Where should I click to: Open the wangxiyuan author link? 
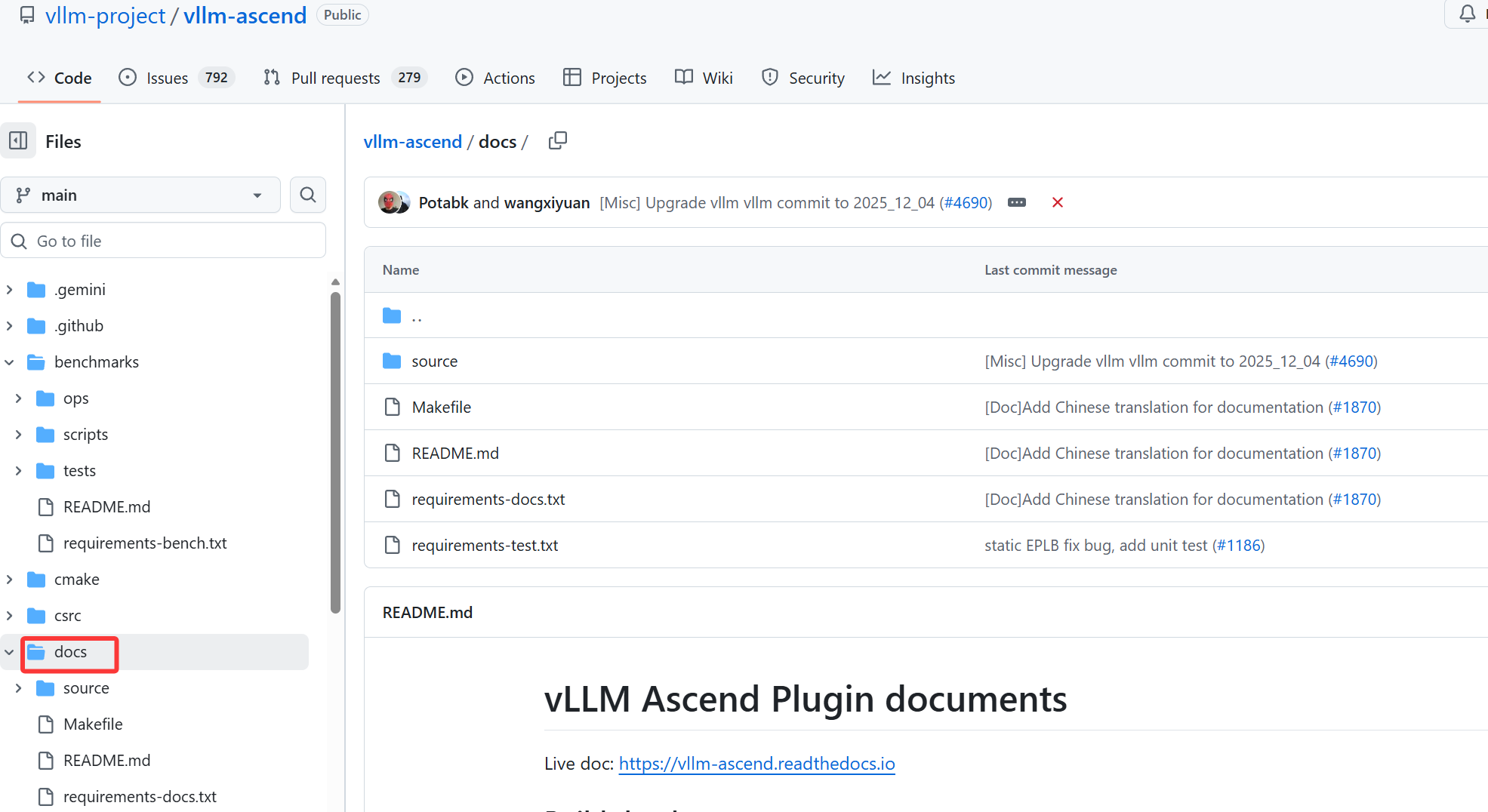(547, 202)
